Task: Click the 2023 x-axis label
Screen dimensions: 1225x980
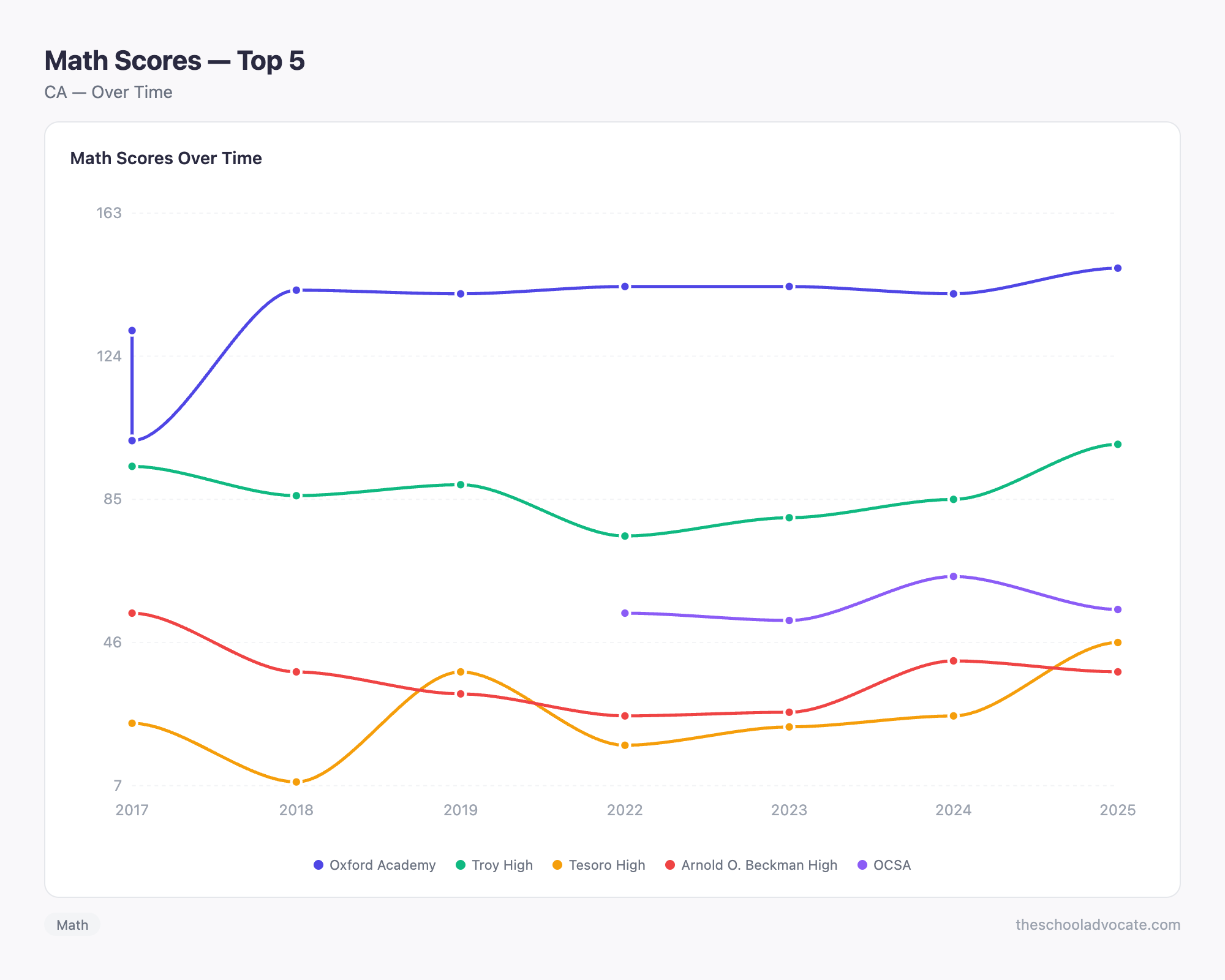Action: pos(789,810)
